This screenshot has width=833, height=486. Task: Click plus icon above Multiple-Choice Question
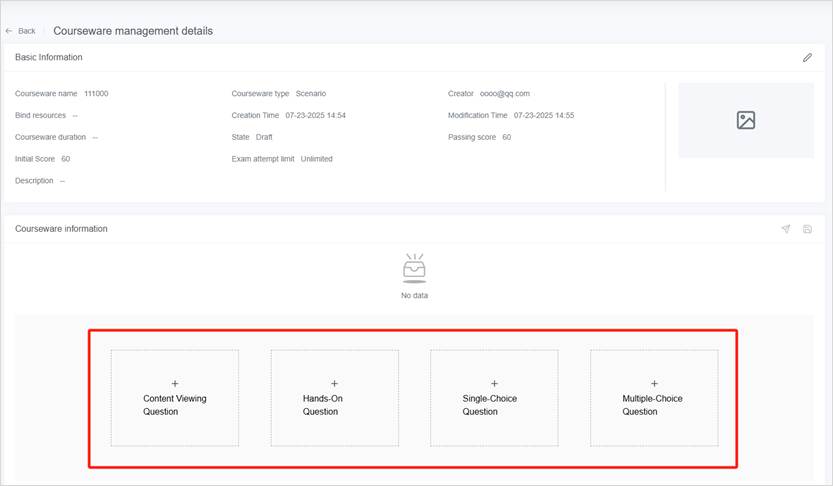[x=654, y=384]
